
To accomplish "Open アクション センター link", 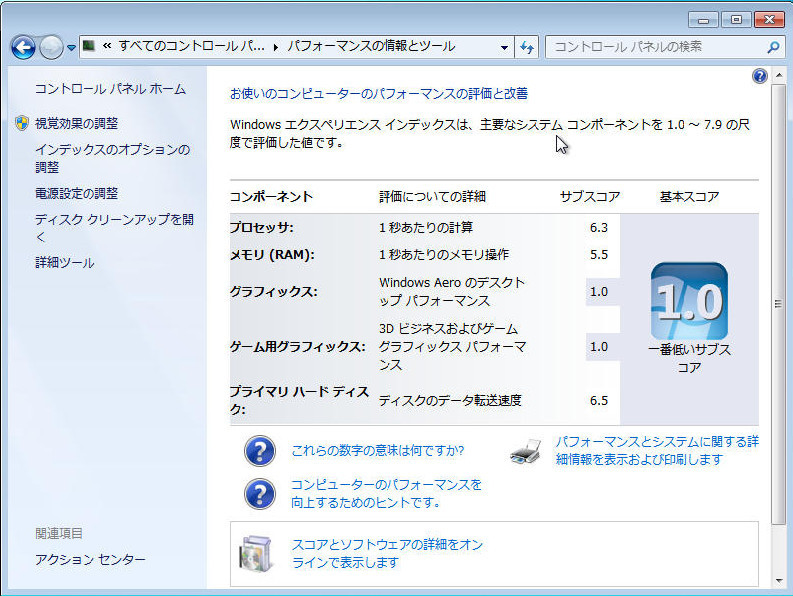I will coord(90,560).
